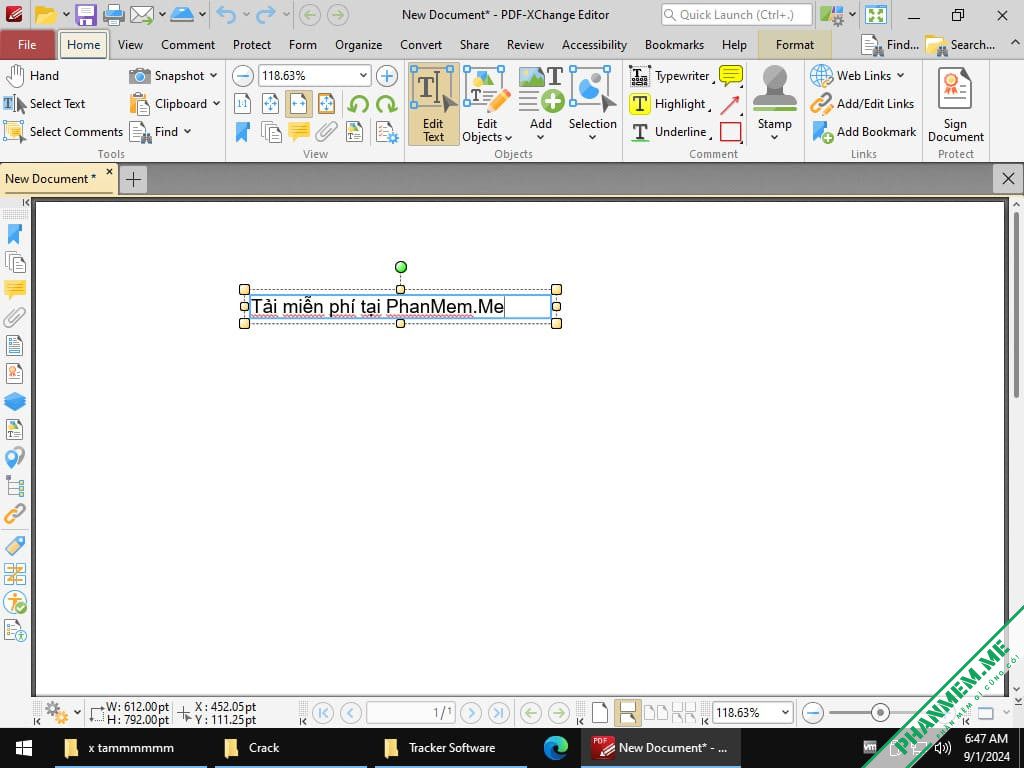Toggle two pages continuous layout
Image resolution: width=1024 pixels, height=768 pixels.
point(684,712)
